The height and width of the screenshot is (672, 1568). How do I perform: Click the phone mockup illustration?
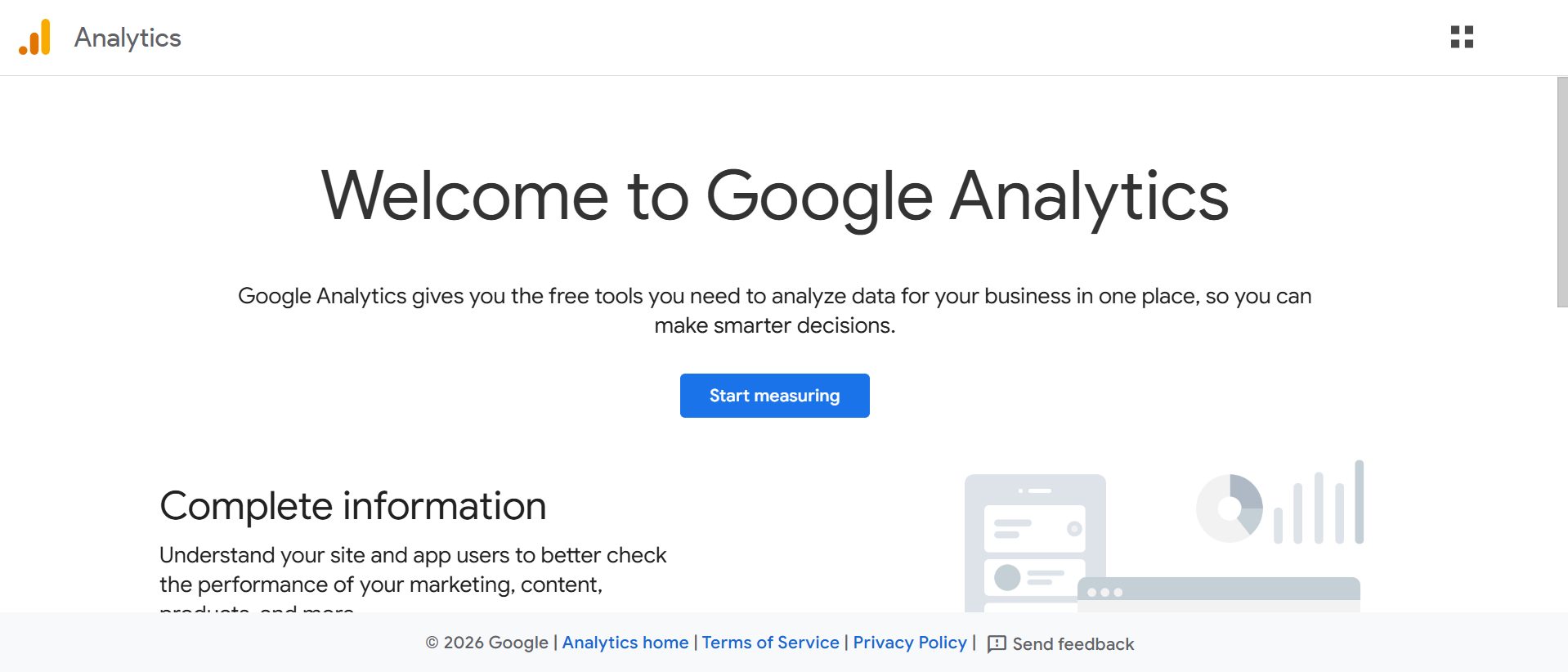pyautogui.click(x=1034, y=540)
